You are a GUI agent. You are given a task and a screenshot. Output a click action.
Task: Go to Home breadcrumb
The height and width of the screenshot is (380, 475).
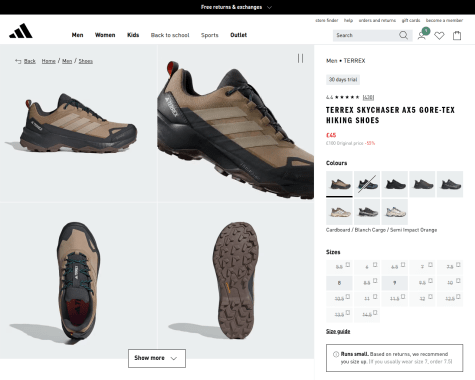49,61
